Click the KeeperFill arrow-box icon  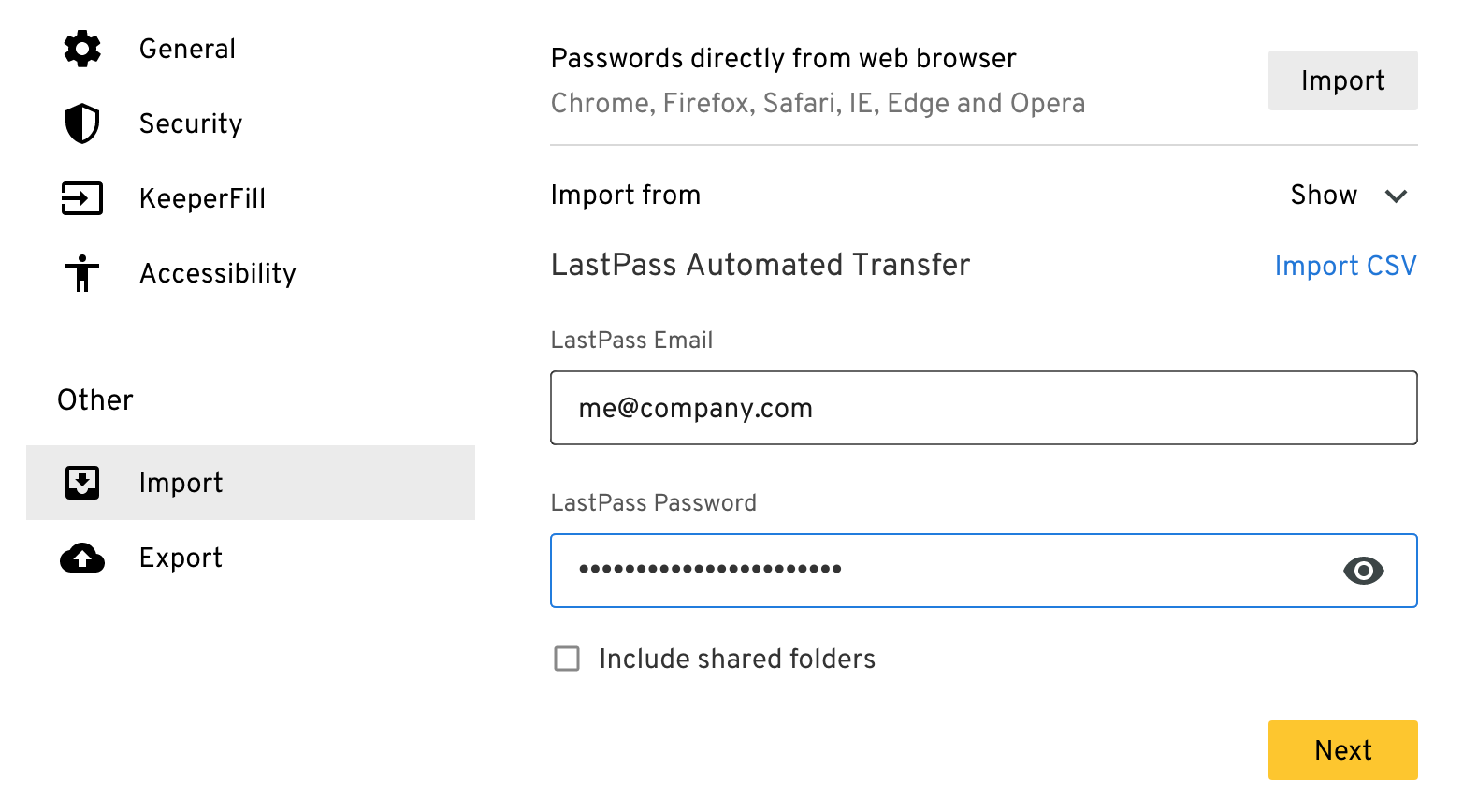[x=82, y=198]
